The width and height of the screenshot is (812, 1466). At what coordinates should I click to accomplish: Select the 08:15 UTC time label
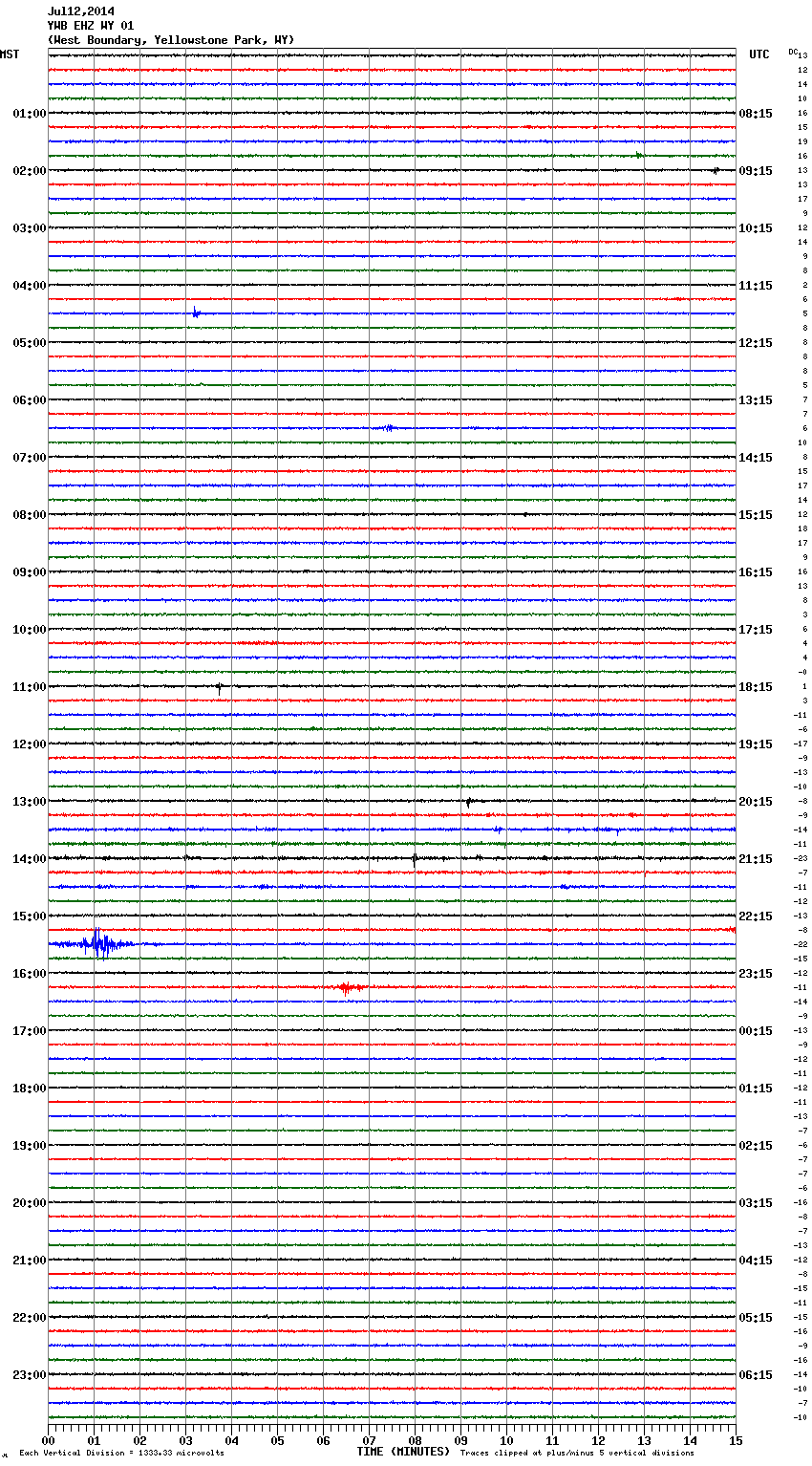click(x=756, y=114)
